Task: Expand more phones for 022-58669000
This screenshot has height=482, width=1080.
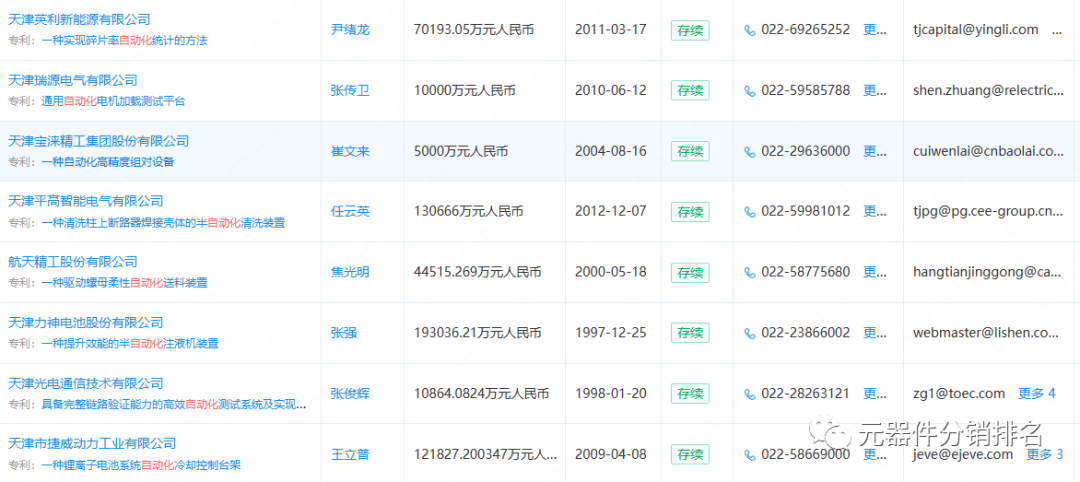Action: click(x=875, y=454)
